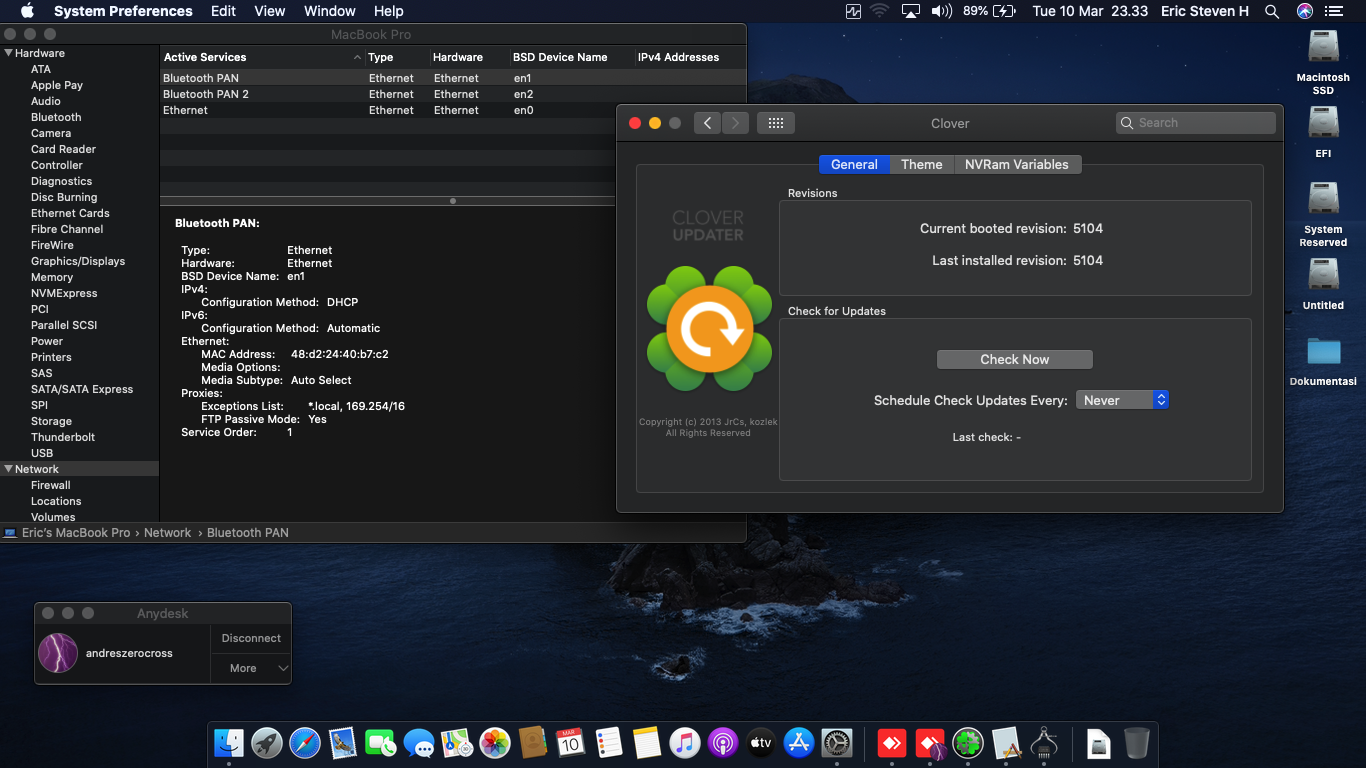
Task: Select Graphics/Displays in the sidebar
Action: point(78,261)
